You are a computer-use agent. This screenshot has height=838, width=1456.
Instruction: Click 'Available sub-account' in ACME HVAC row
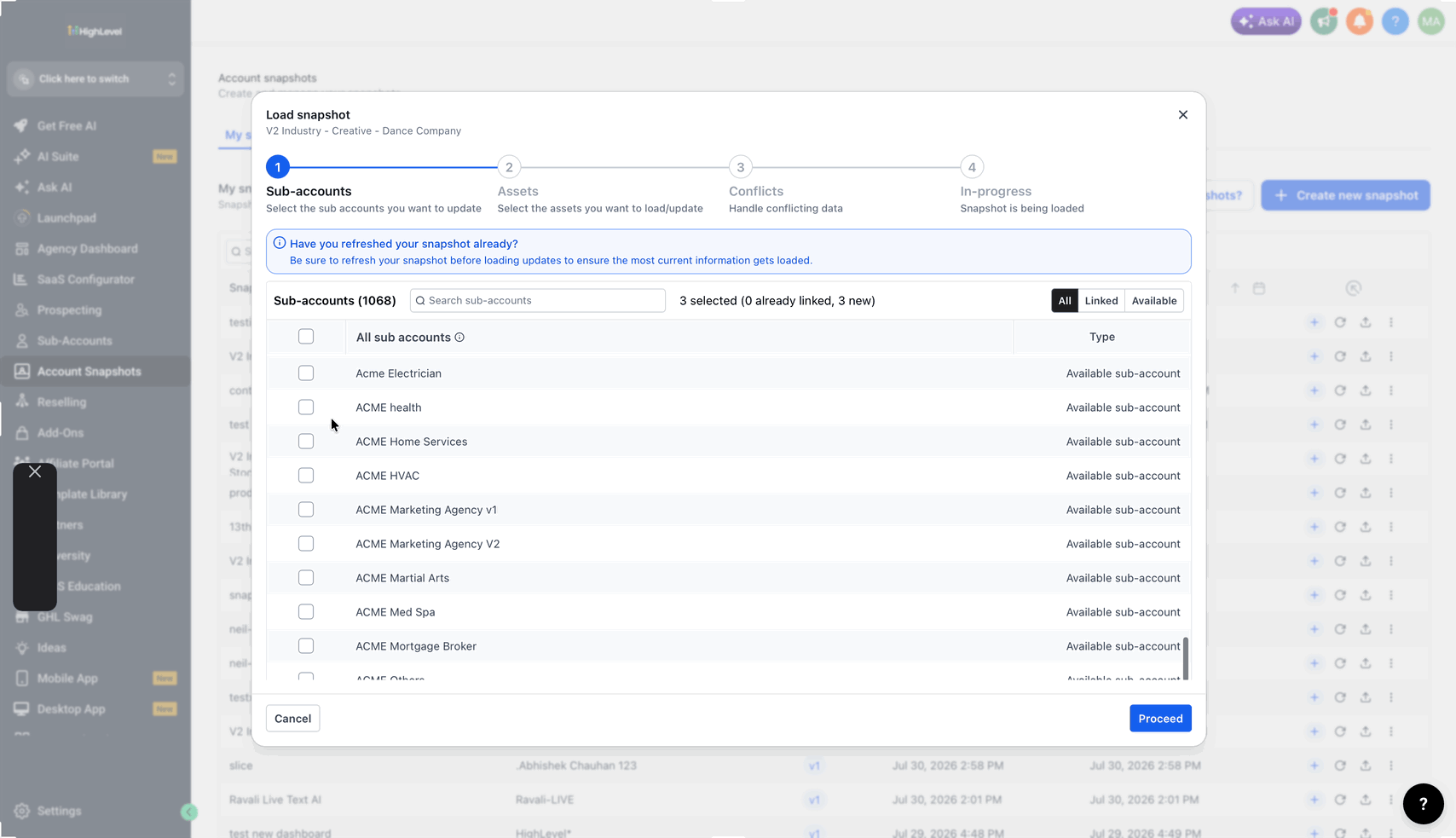tap(1124, 476)
